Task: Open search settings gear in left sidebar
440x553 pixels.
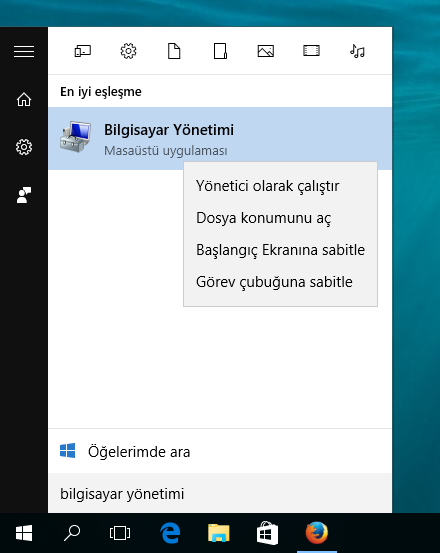Action: [x=24, y=147]
